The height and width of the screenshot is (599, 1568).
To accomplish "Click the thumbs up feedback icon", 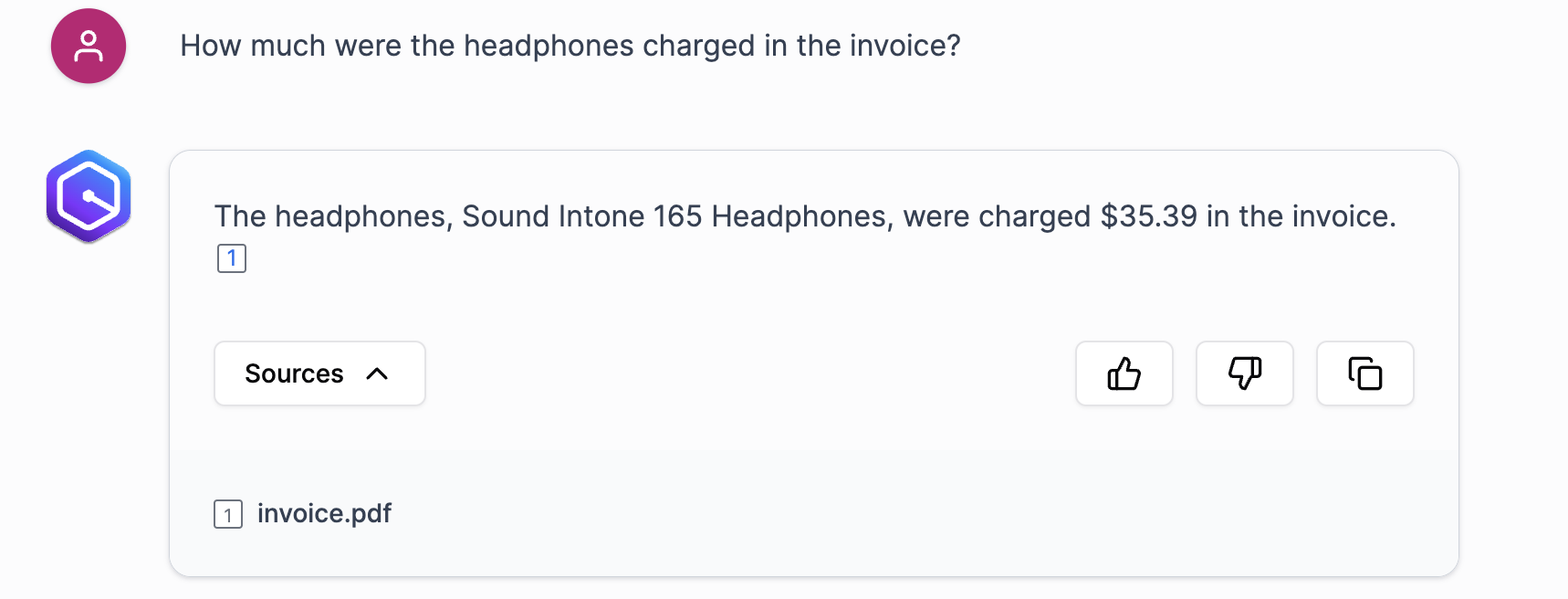I will [1124, 373].
